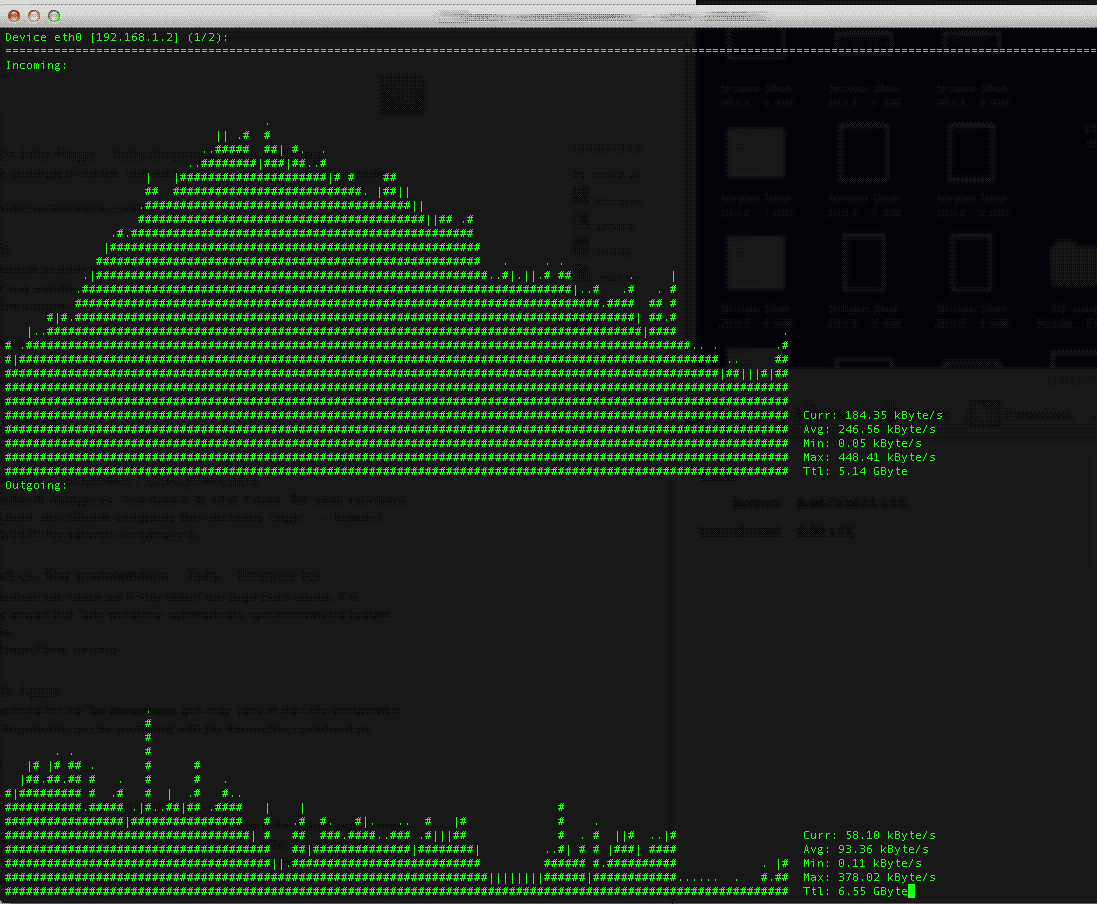This screenshot has height=904, width=1097.
Task: Click incoming 'Curr: 184.35 kByte/s' reading
Action: coord(872,415)
